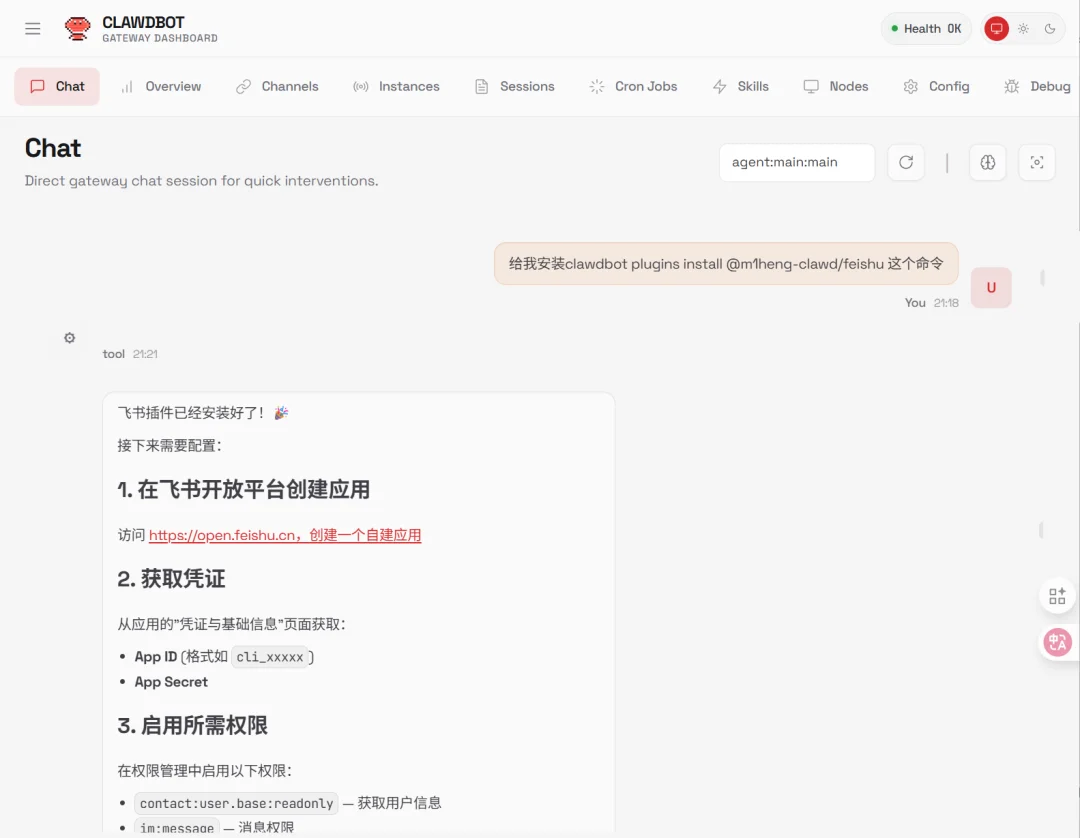The height and width of the screenshot is (838, 1080).
Task: Switch to the Cron Jobs tab
Action: 633,87
